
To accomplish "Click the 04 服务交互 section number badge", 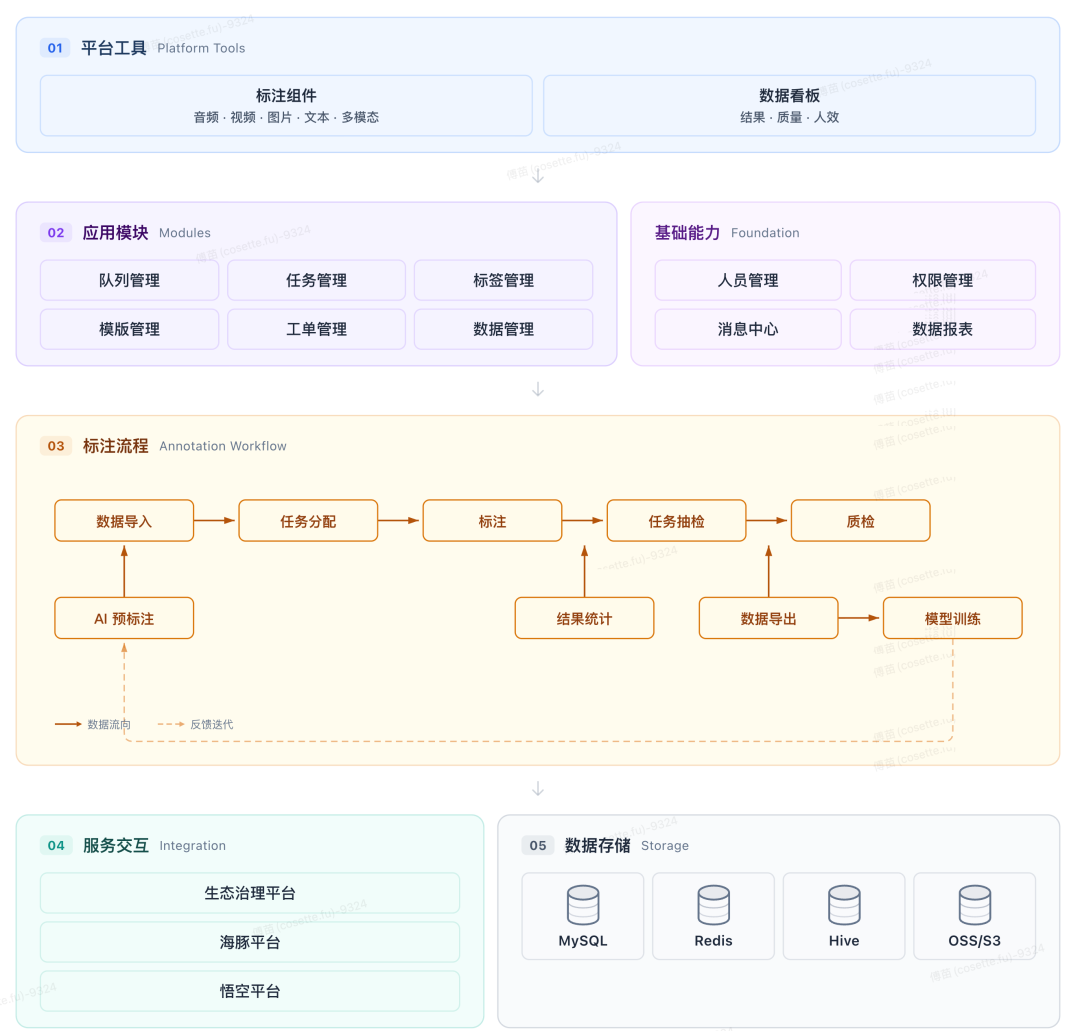I will tap(56, 845).
